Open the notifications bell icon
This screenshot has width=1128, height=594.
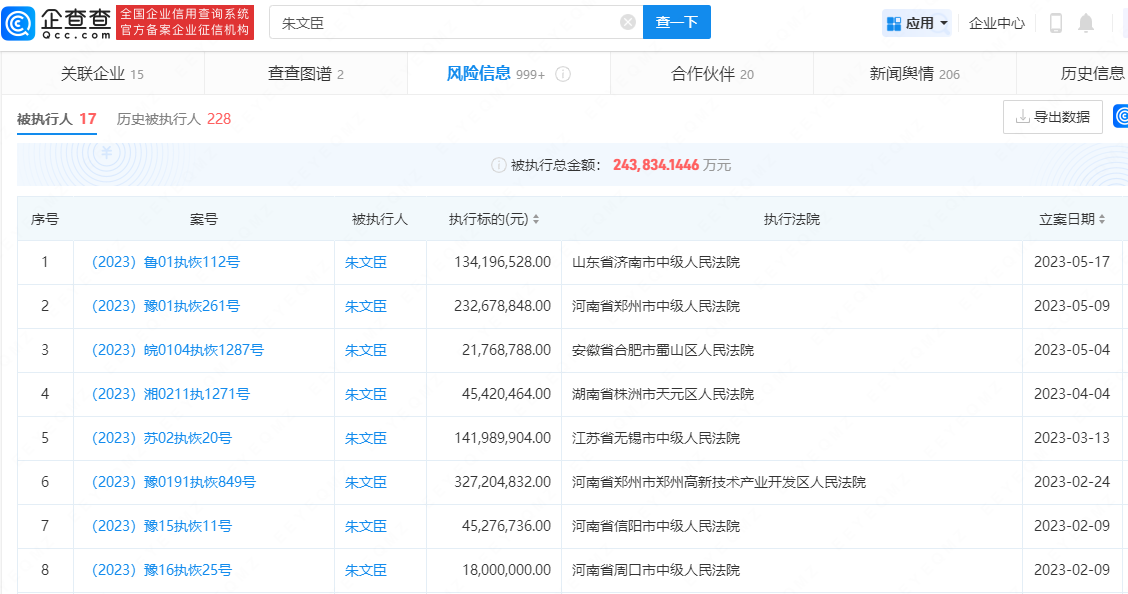[1086, 23]
